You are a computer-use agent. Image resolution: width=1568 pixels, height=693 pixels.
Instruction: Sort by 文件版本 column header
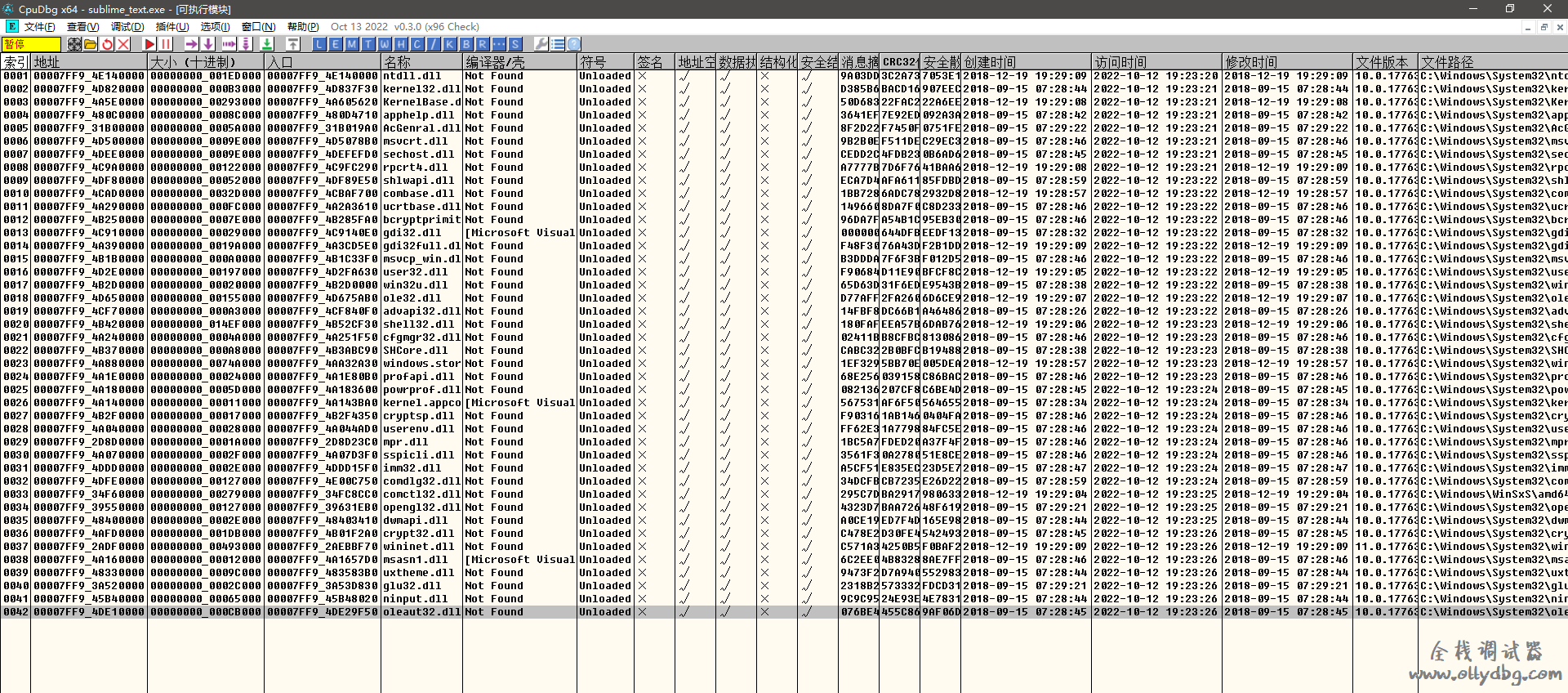(x=1386, y=62)
